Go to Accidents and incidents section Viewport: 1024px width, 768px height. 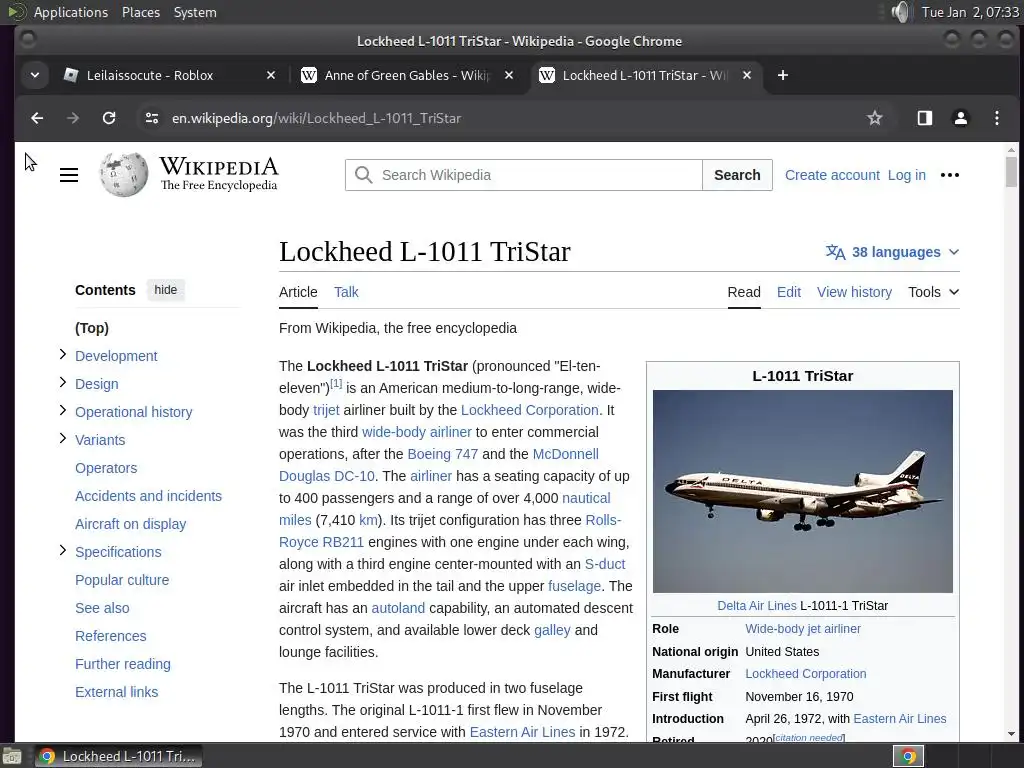pos(148,496)
